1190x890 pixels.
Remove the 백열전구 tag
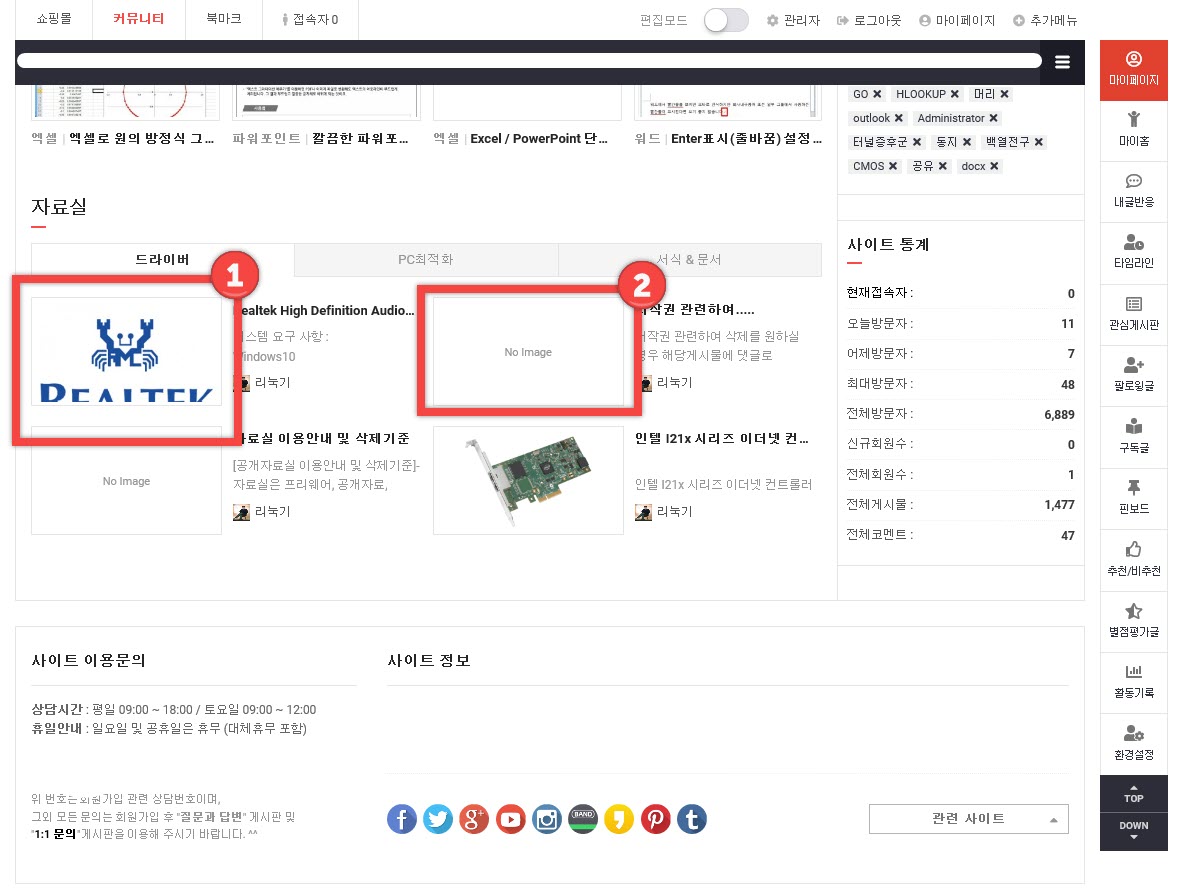(x=1039, y=142)
